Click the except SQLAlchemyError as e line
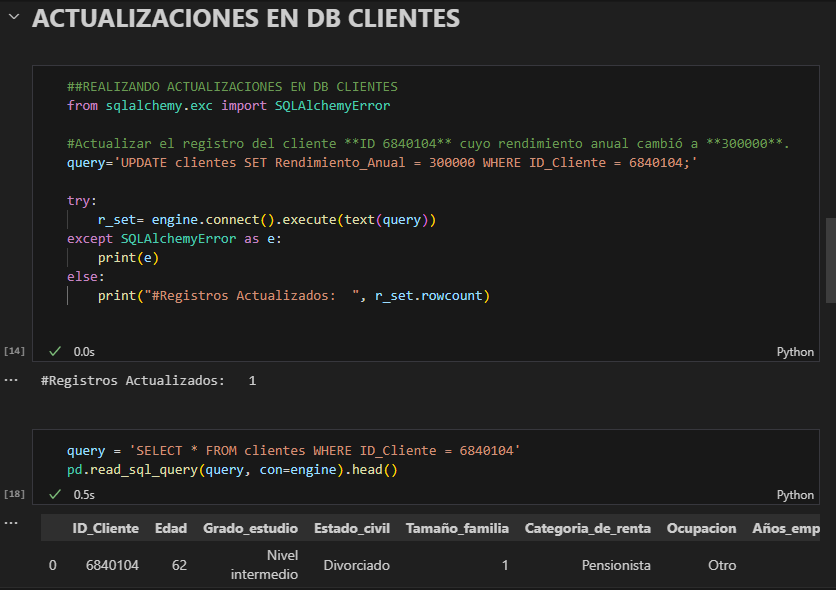Screen dimensions: 836x590 (x=174, y=238)
